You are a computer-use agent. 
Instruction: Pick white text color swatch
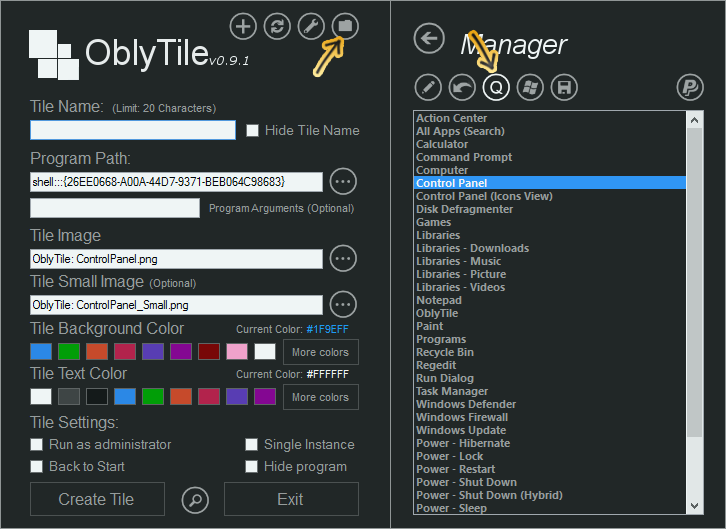(41, 397)
